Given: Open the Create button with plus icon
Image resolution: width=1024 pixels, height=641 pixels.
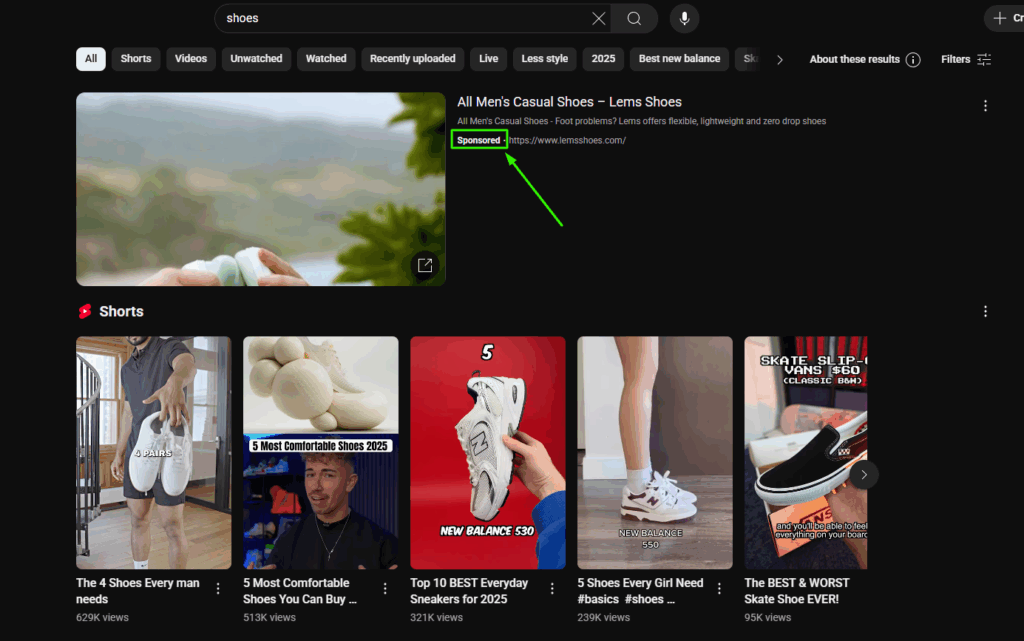Looking at the screenshot, I should [1004, 18].
